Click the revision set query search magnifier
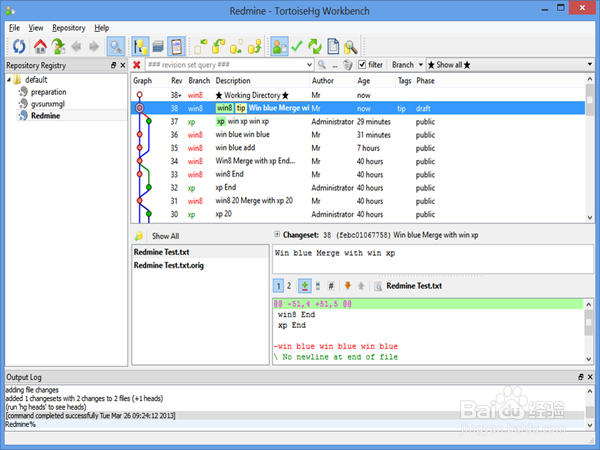Image resolution: width=600 pixels, height=450 pixels. pos(322,65)
